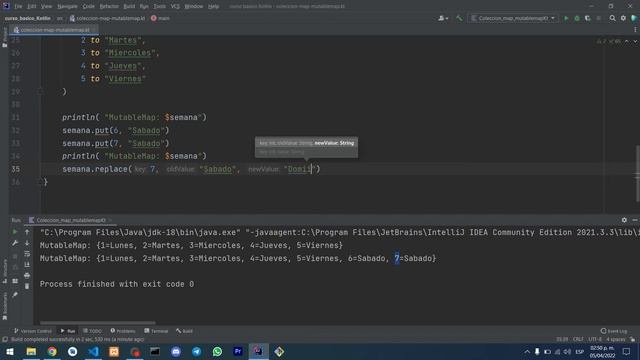This screenshot has width=640, height=360.
Task: Open the Build menu
Action: tap(129, 7)
